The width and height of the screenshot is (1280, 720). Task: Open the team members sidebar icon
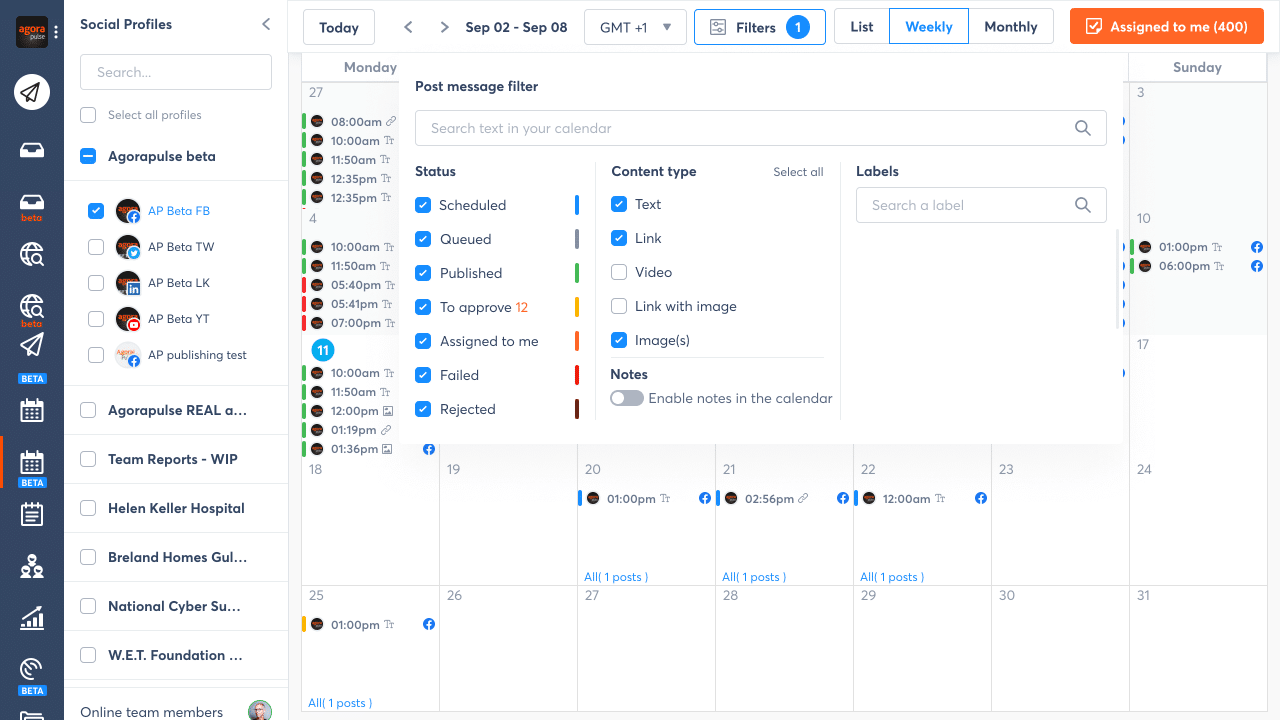pyautogui.click(x=32, y=566)
